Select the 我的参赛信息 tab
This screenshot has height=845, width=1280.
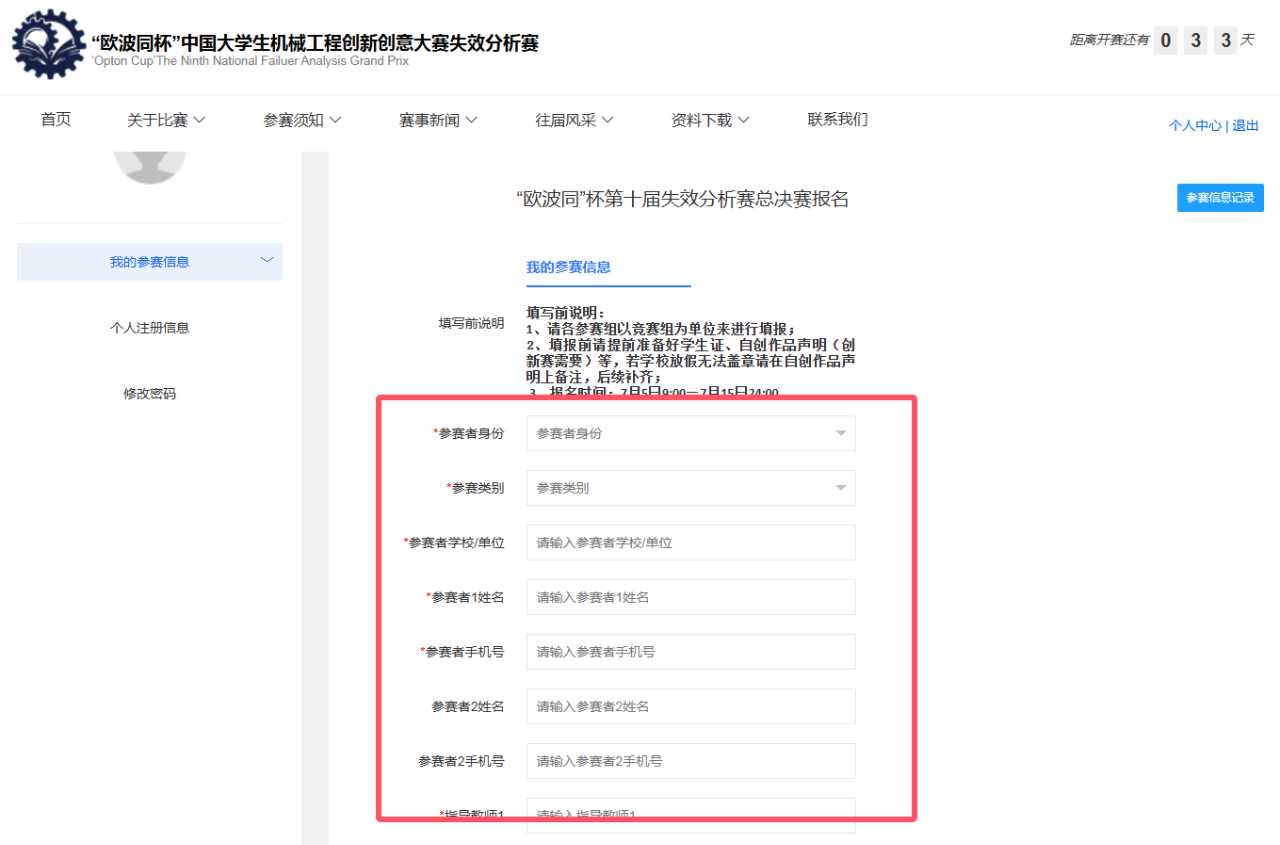[568, 267]
